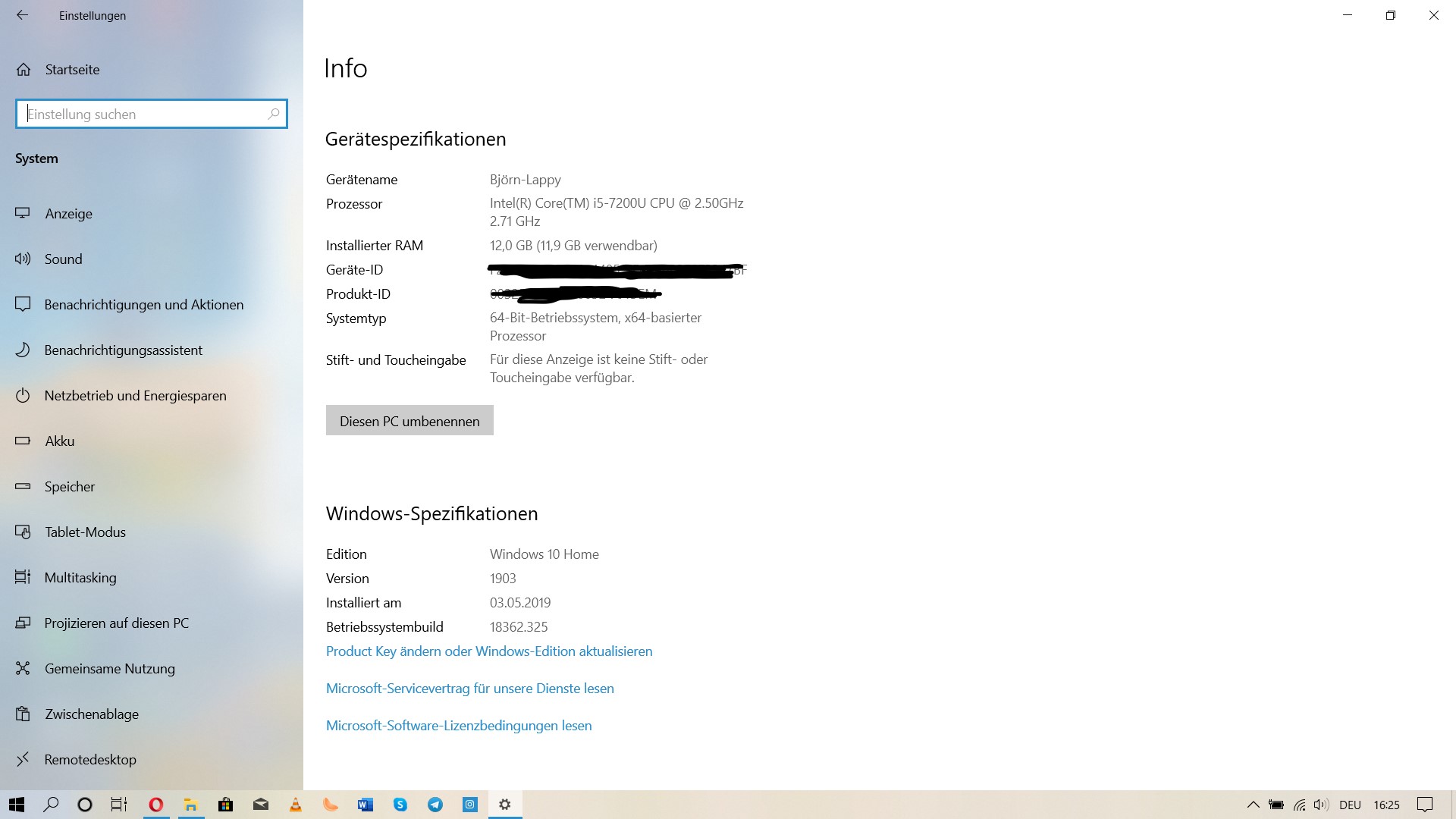
Task: Focus the Einstellung suchen search field
Action: 144,114
